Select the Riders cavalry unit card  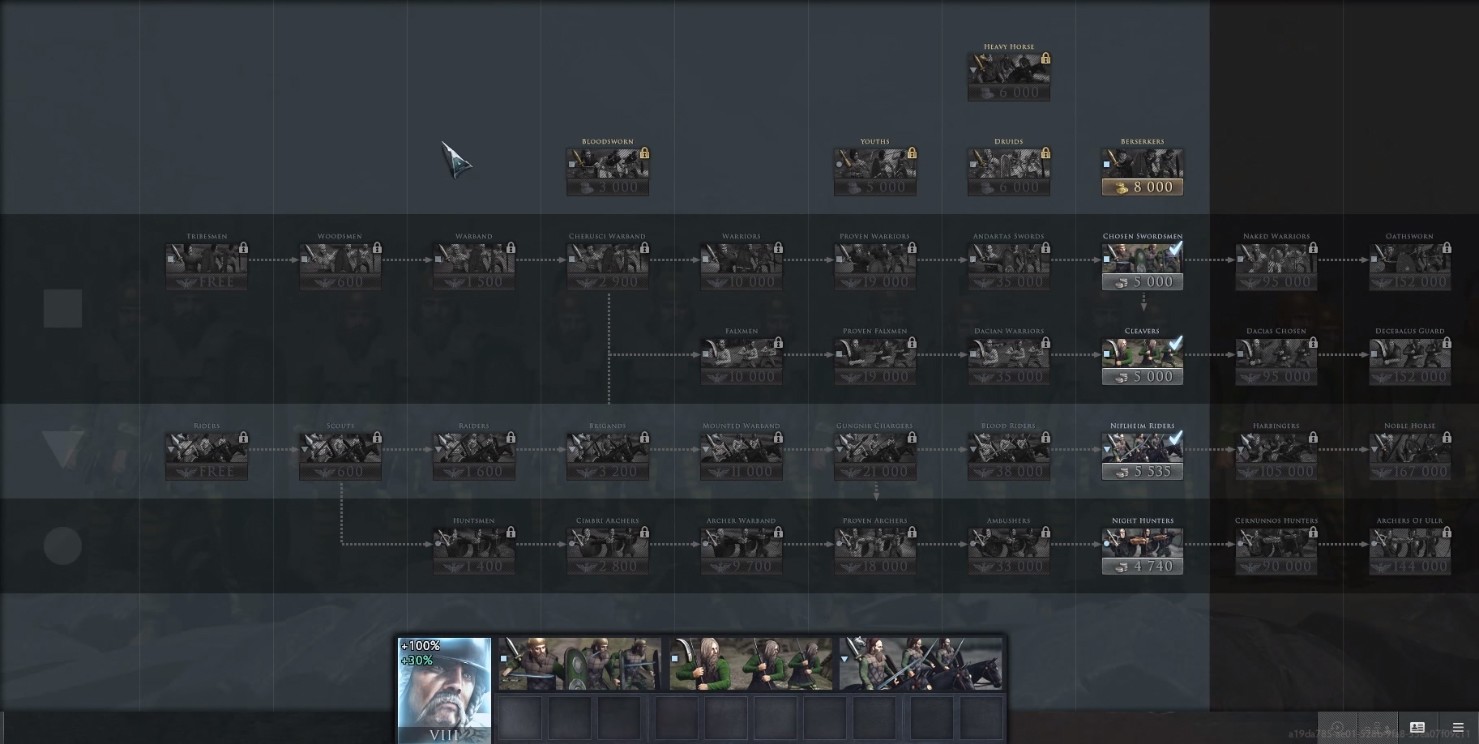(207, 456)
